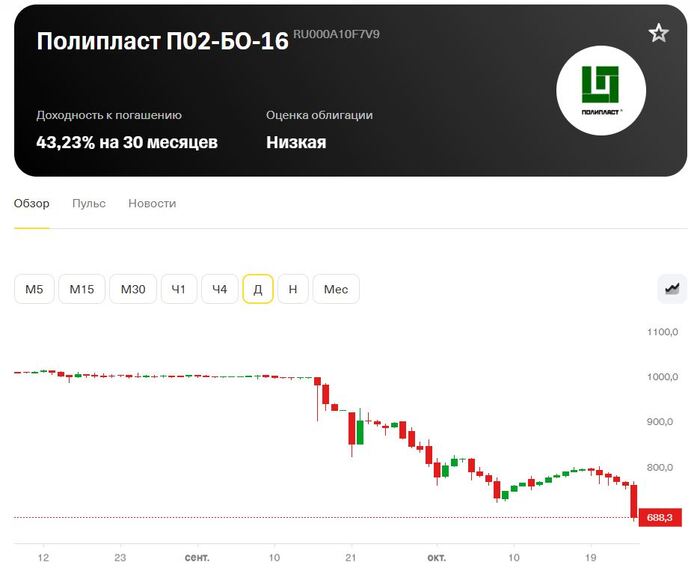Click the 1000,0 price axis label

tap(662, 377)
